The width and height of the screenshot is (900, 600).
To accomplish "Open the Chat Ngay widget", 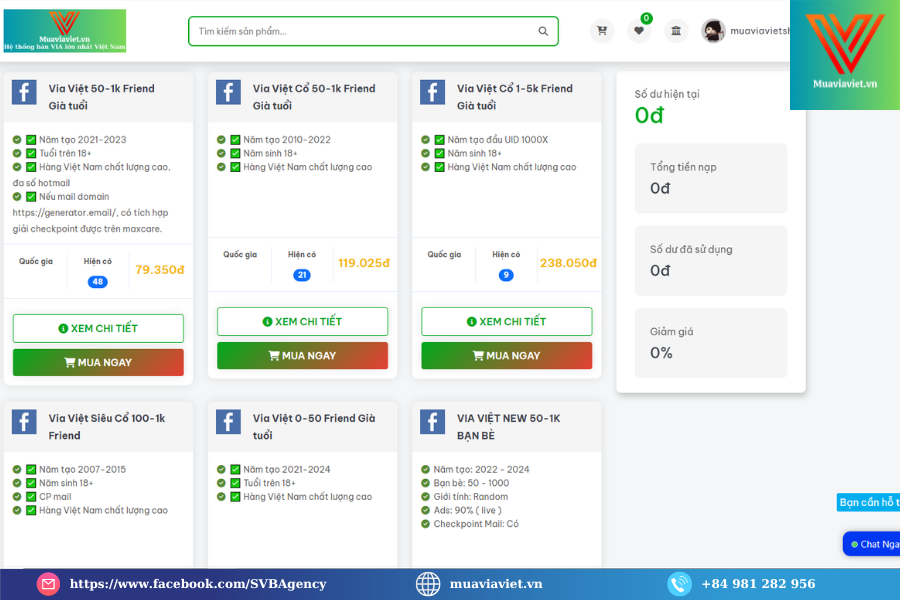I will coord(871,544).
